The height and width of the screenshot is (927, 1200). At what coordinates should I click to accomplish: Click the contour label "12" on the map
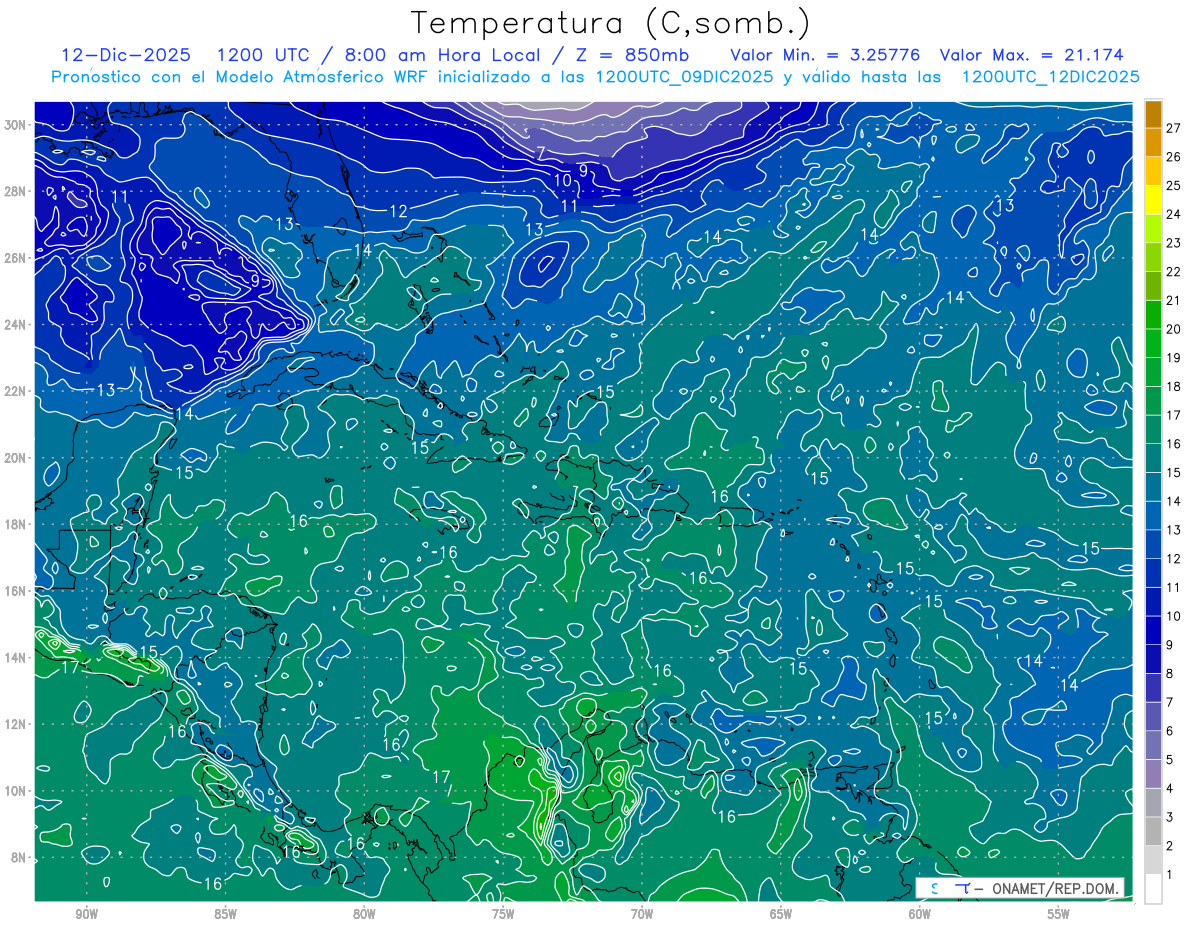(x=398, y=211)
